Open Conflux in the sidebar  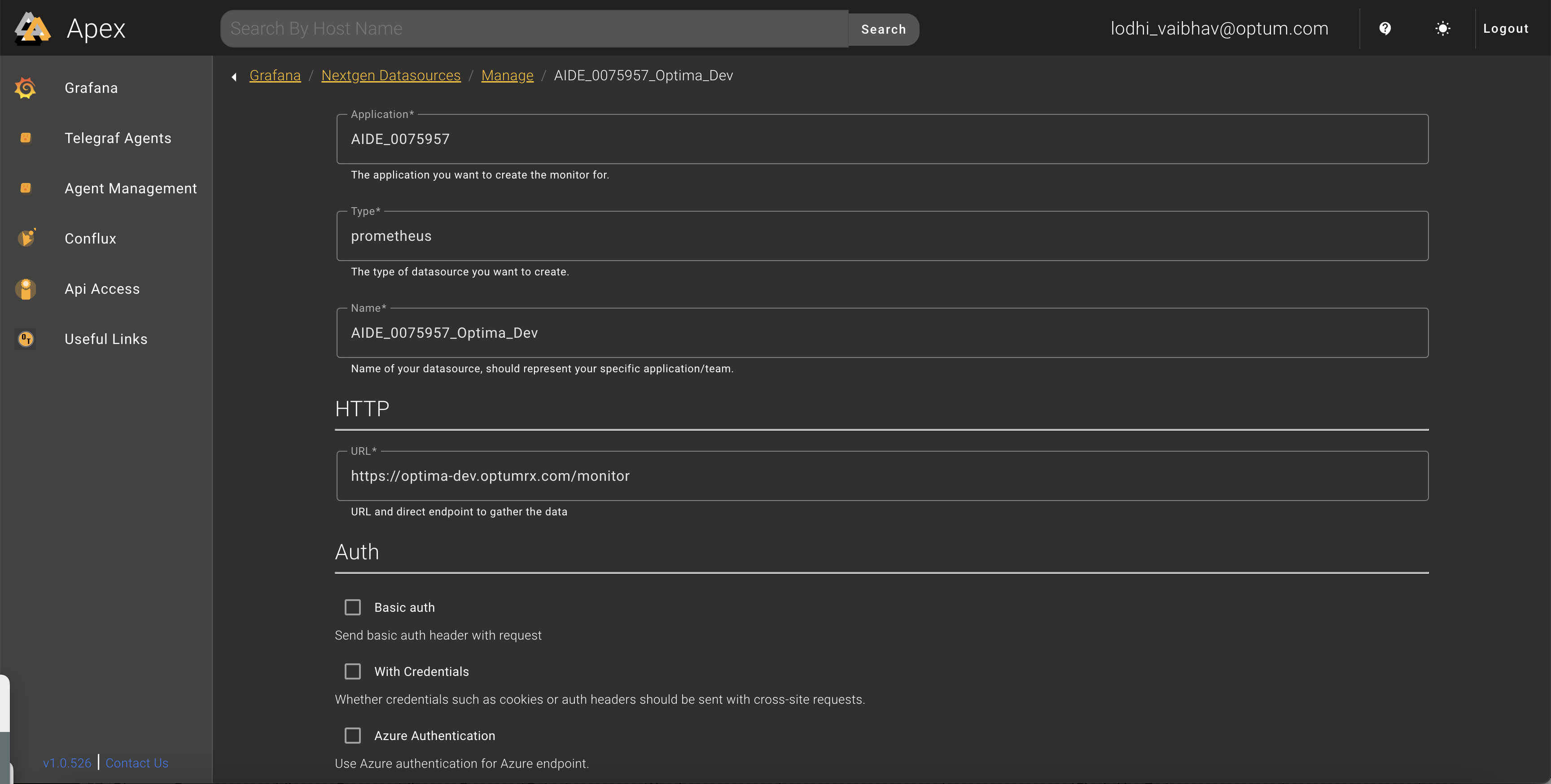(x=90, y=238)
